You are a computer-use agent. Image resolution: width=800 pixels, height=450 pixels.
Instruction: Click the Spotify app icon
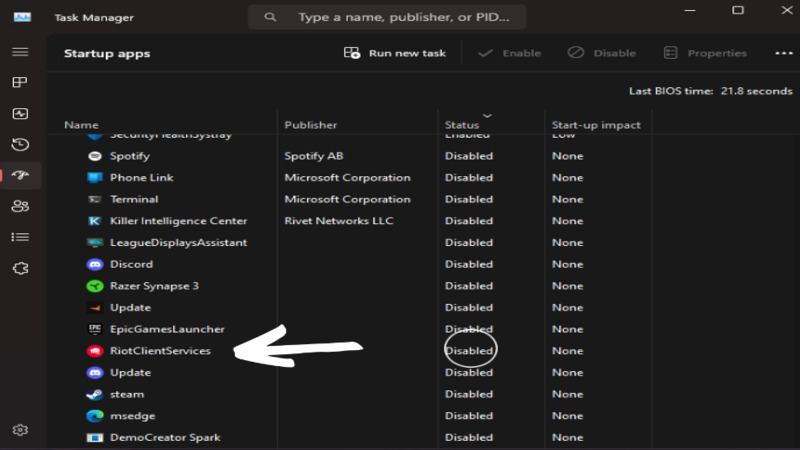tap(95, 156)
